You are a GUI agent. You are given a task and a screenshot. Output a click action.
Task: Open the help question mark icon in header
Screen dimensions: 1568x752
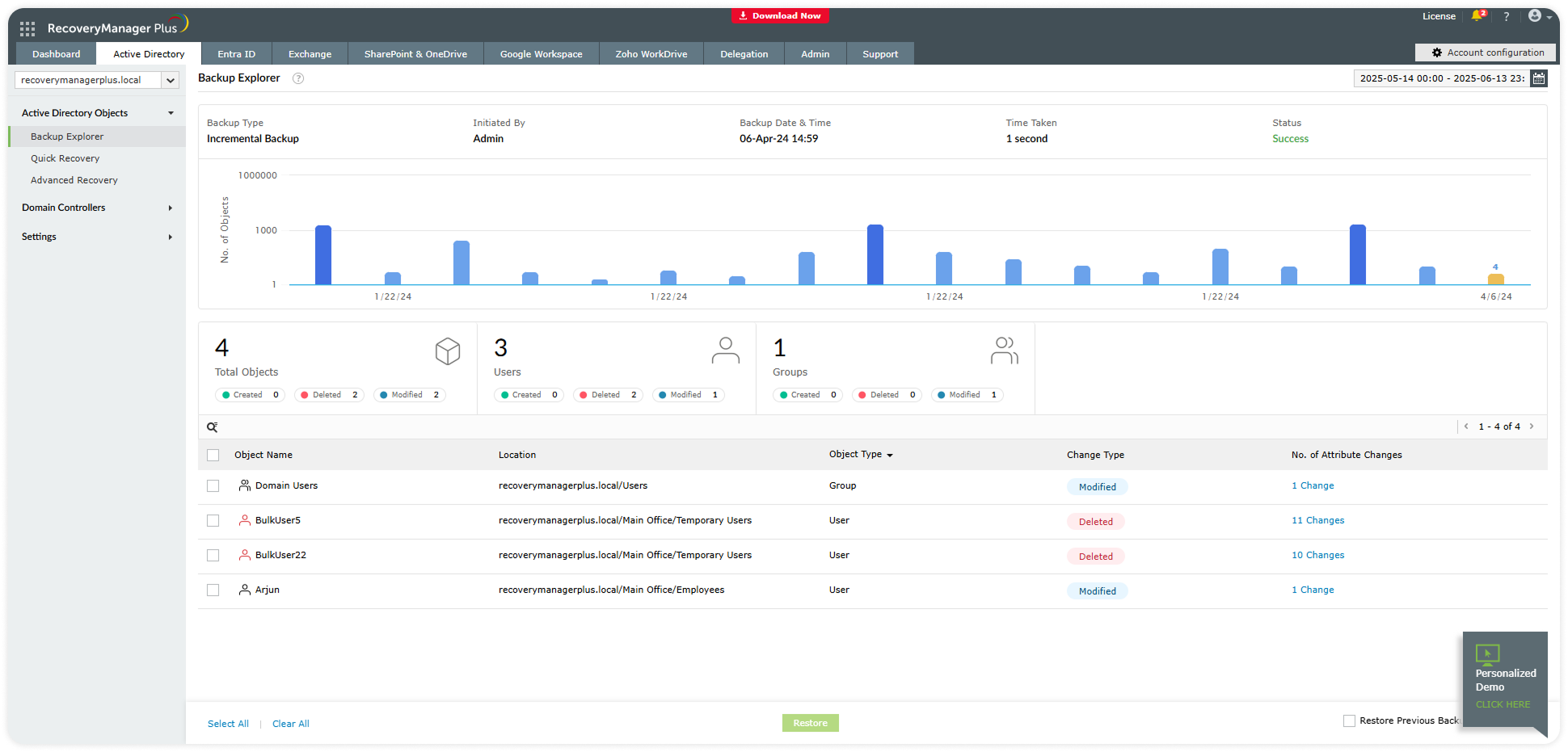[x=1506, y=16]
